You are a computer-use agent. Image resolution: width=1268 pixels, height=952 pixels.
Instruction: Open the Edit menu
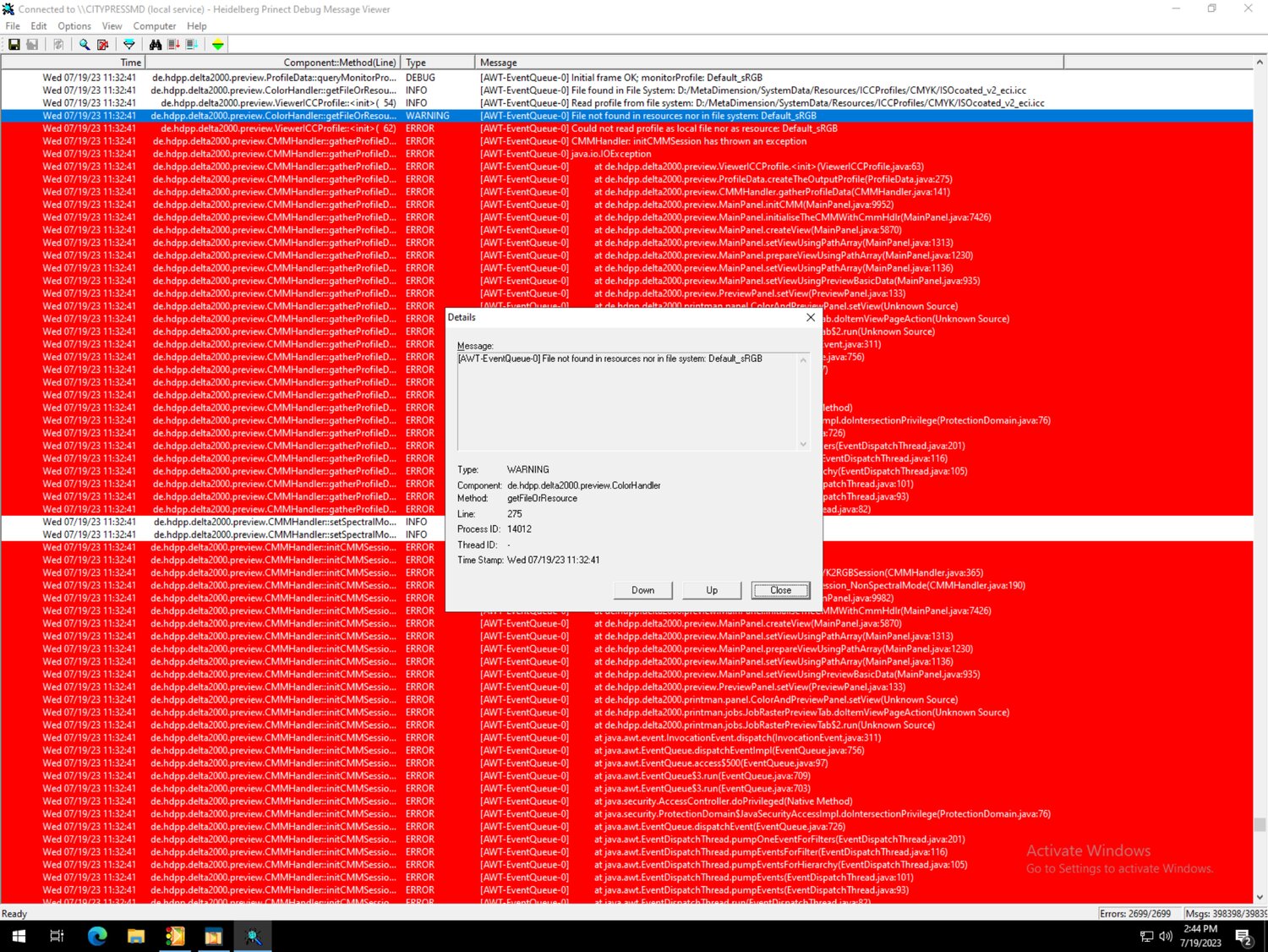pos(39,26)
